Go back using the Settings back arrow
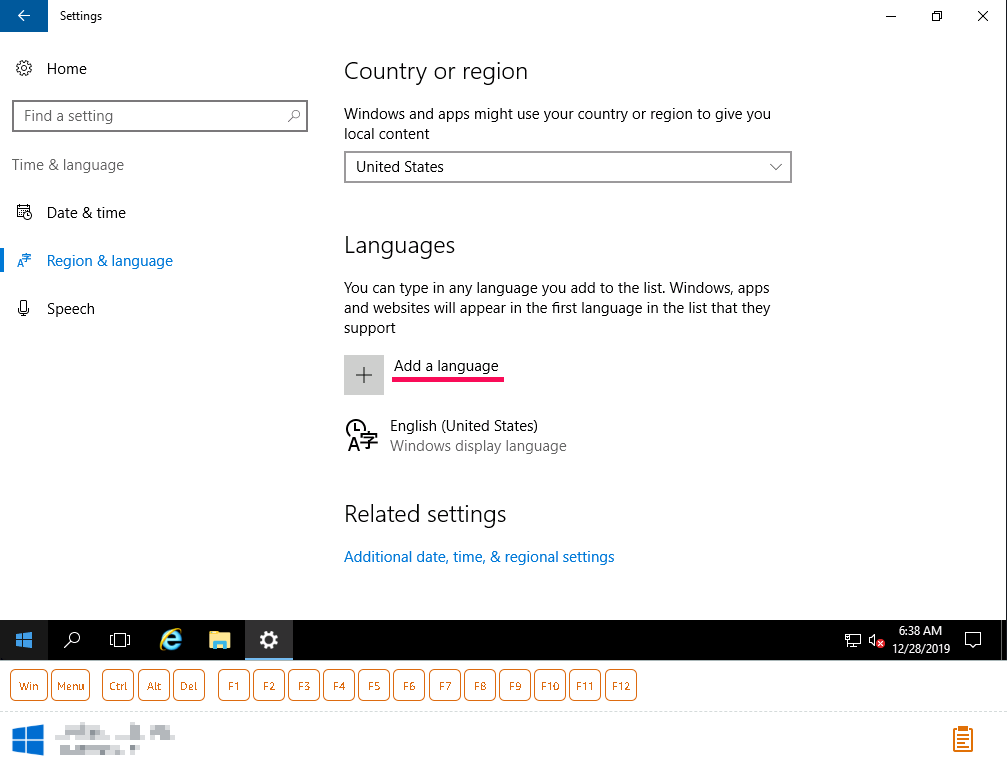The width and height of the screenshot is (1007, 768). click(24, 15)
